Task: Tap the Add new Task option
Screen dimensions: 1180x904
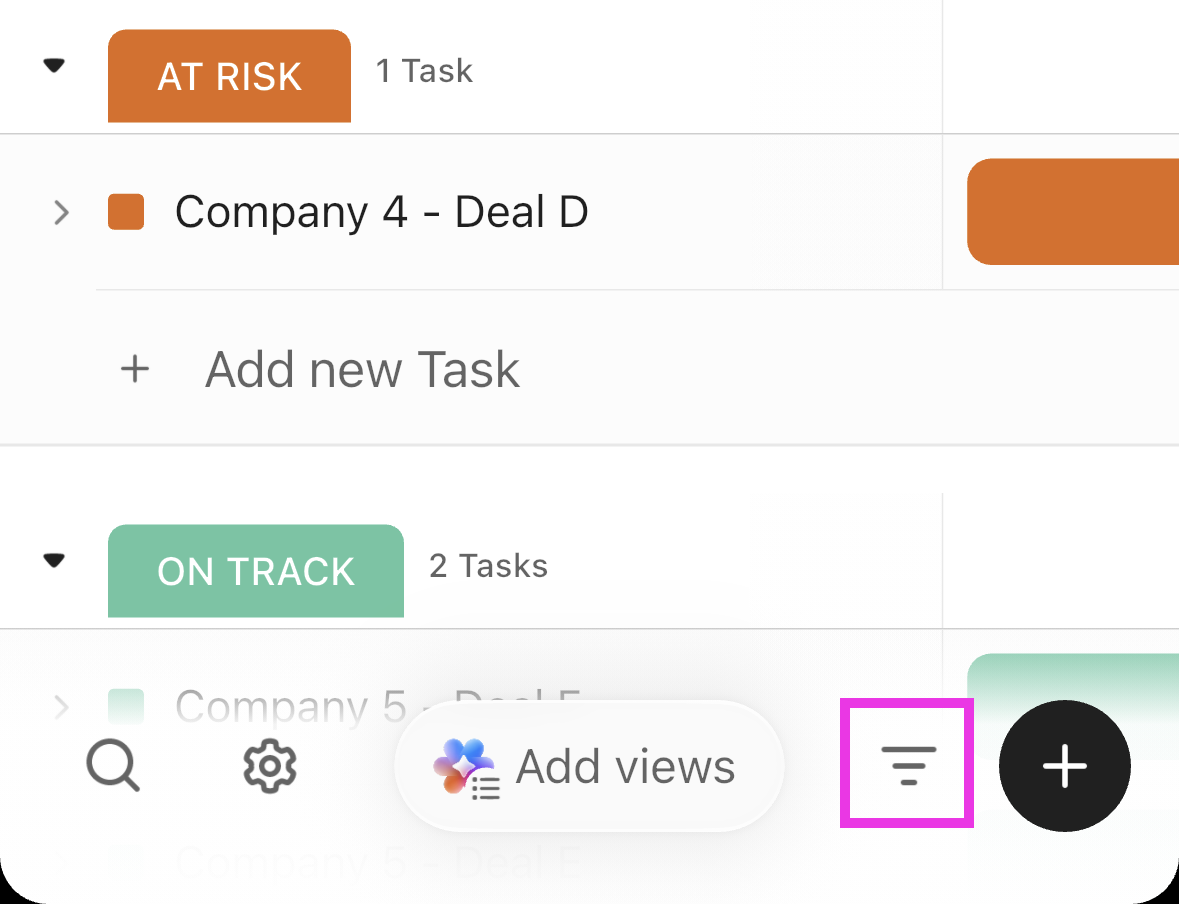Action: [x=362, y=369]
